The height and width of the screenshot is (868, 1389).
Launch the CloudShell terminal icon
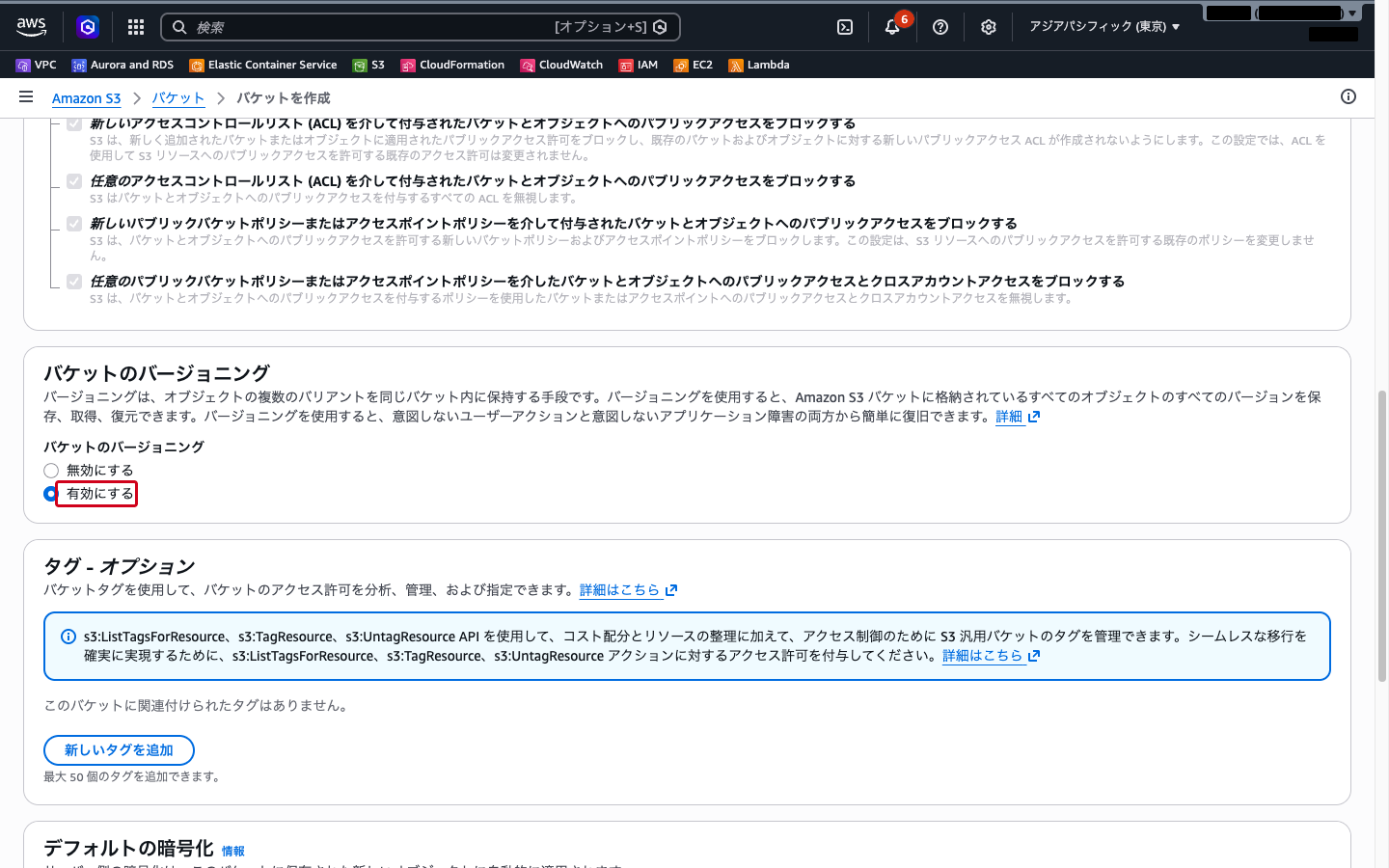pyautogui.click(x=845, y=27)
